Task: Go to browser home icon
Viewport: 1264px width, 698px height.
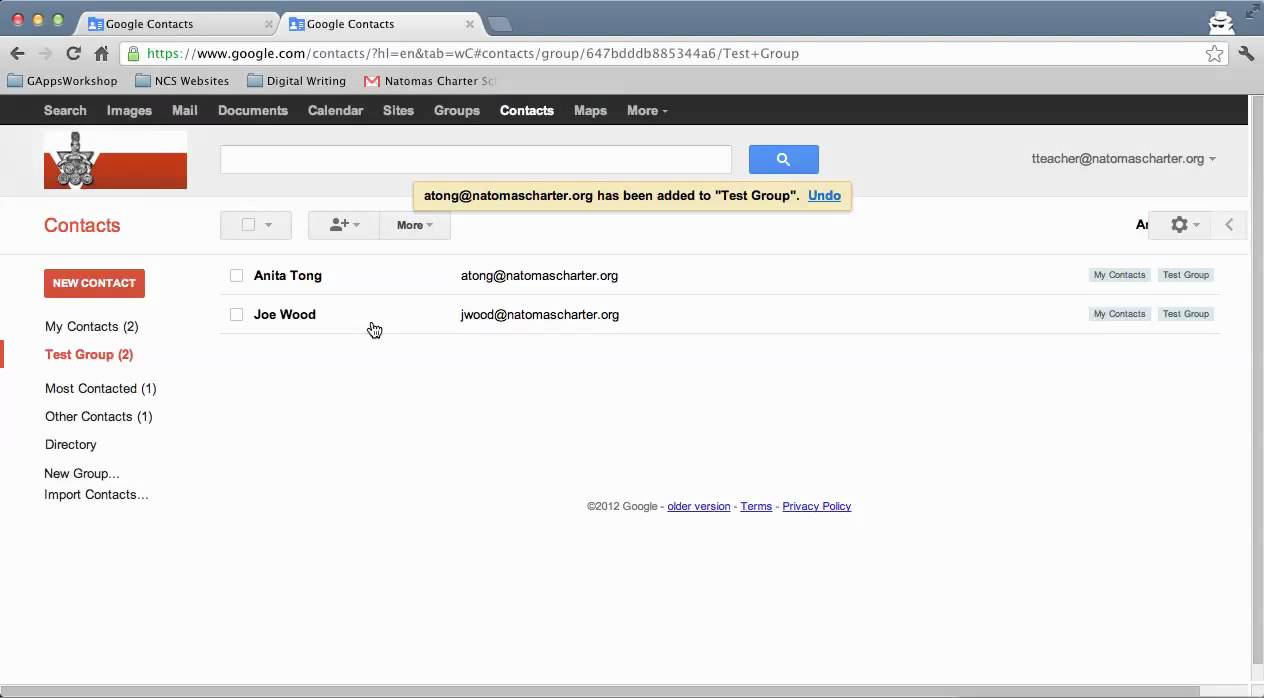Action: (101, 54)
